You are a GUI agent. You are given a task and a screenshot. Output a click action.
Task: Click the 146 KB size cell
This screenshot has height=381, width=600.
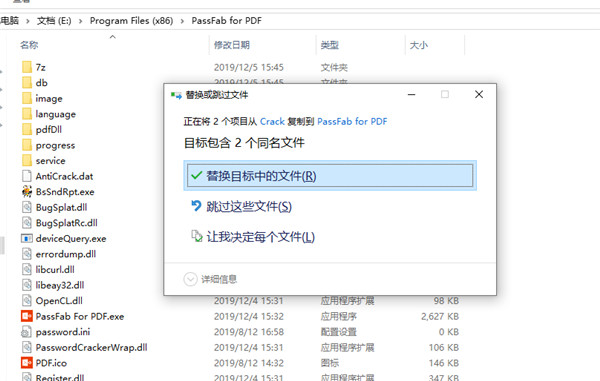(443, 363)
